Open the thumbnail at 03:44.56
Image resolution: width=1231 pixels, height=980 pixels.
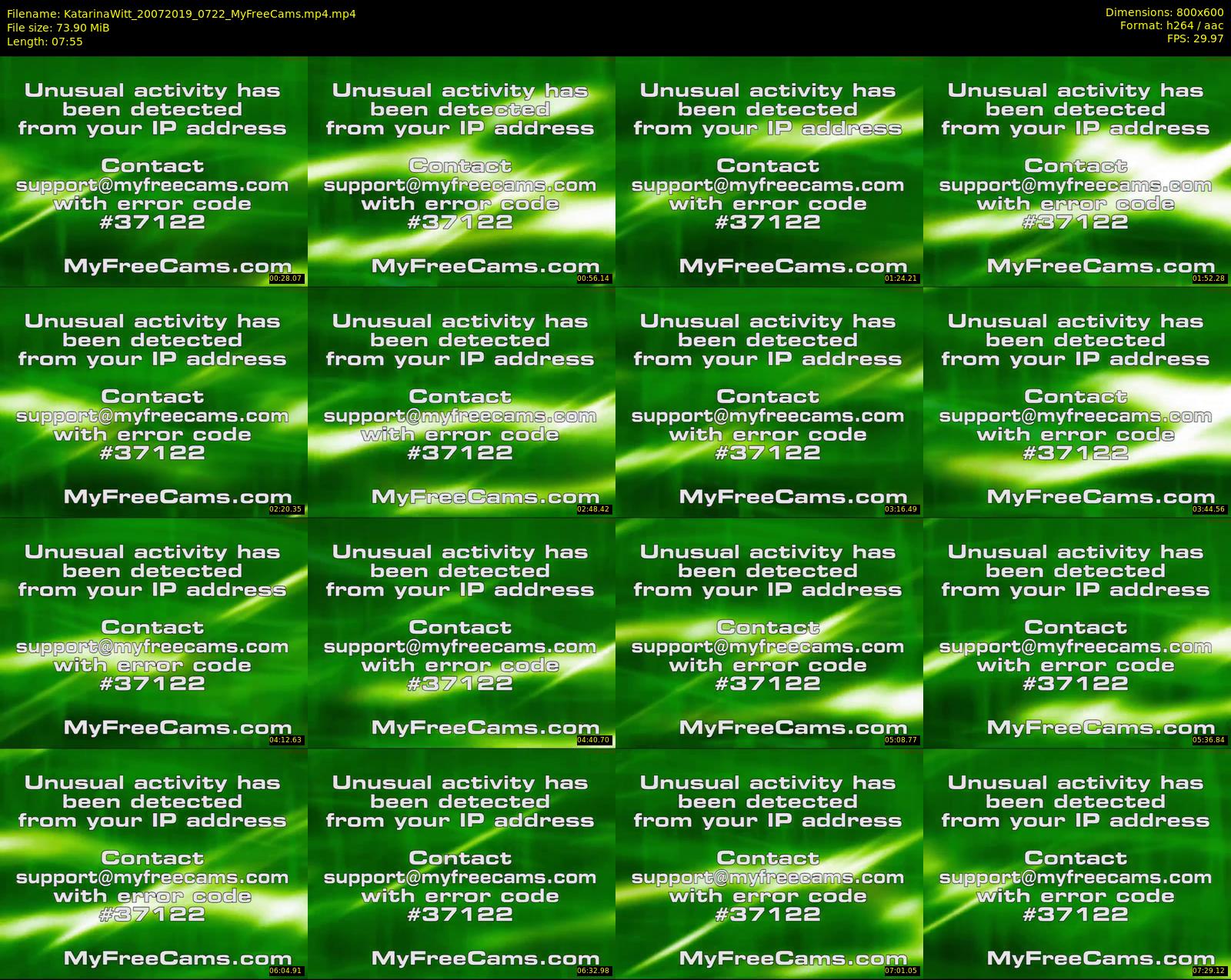click(x=1076, y=402)
